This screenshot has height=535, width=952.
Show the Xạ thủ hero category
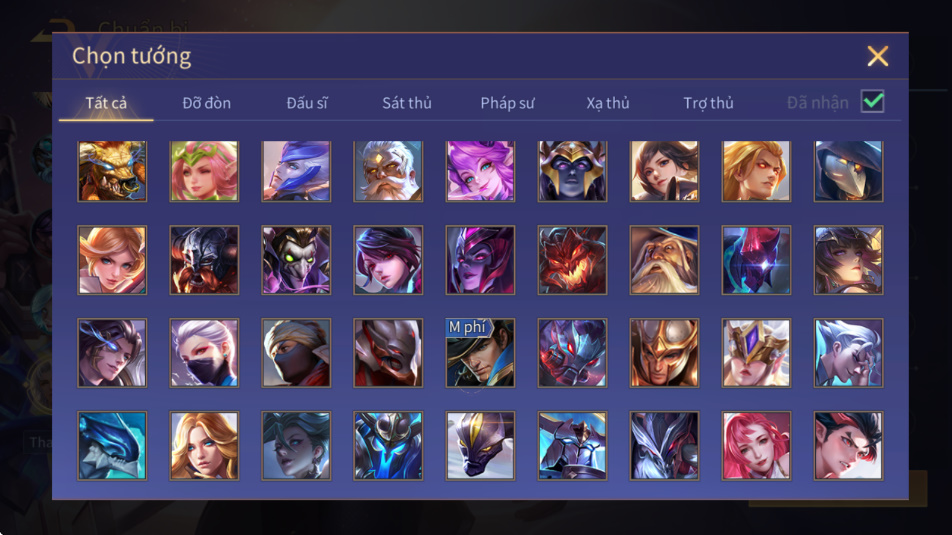(x=608, y=103)
